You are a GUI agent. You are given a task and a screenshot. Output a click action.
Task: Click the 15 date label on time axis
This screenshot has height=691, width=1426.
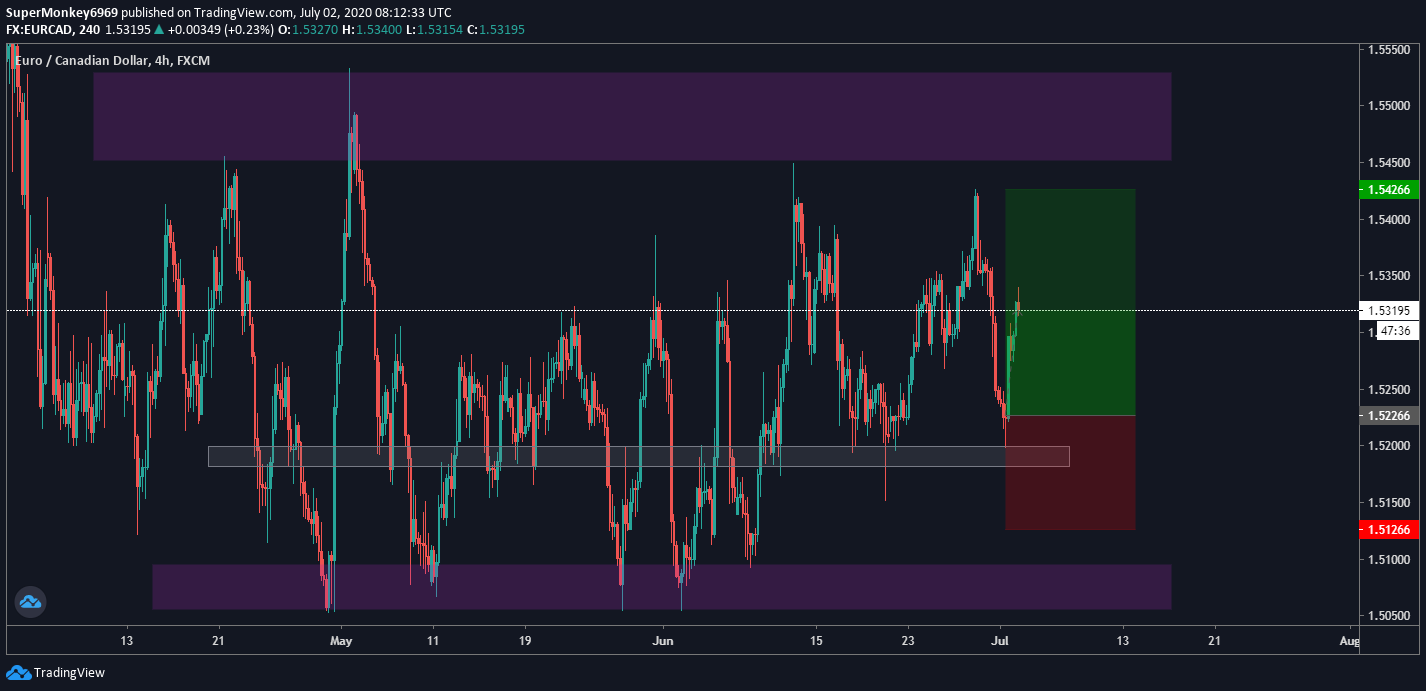pyautogui.click(x=816, y=640)
